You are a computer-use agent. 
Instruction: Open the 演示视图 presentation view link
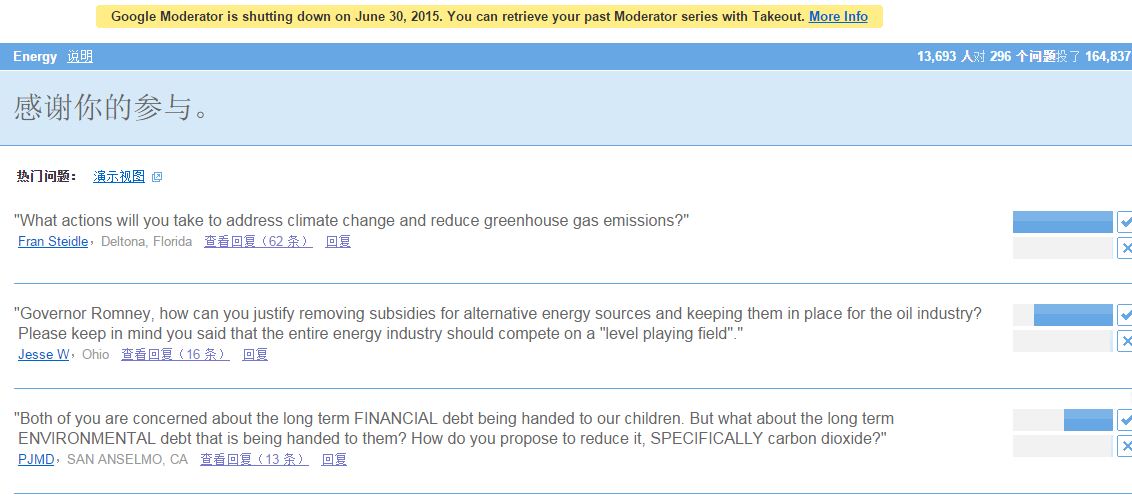pos(119,176)
